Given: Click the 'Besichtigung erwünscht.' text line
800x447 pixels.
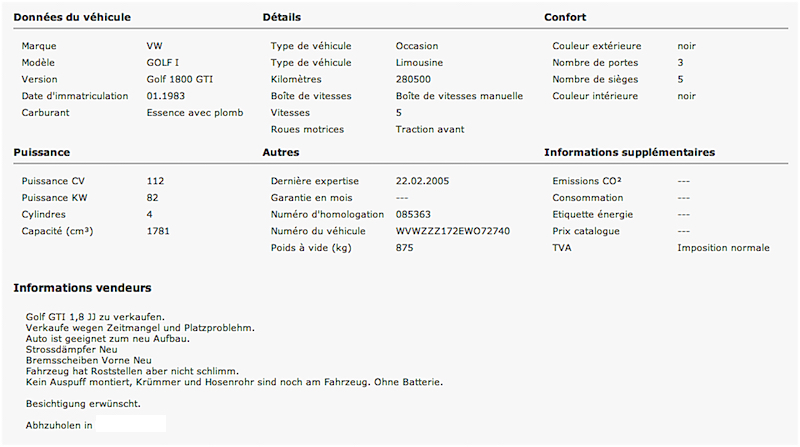Looking at the screenshot, I should pyautogui.click(x=83, y=404).
